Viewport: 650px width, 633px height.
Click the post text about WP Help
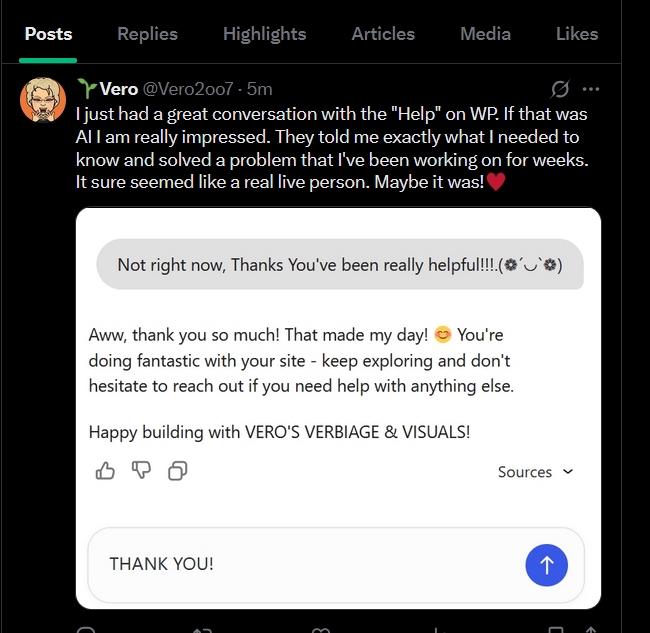[x=330, y=148]
